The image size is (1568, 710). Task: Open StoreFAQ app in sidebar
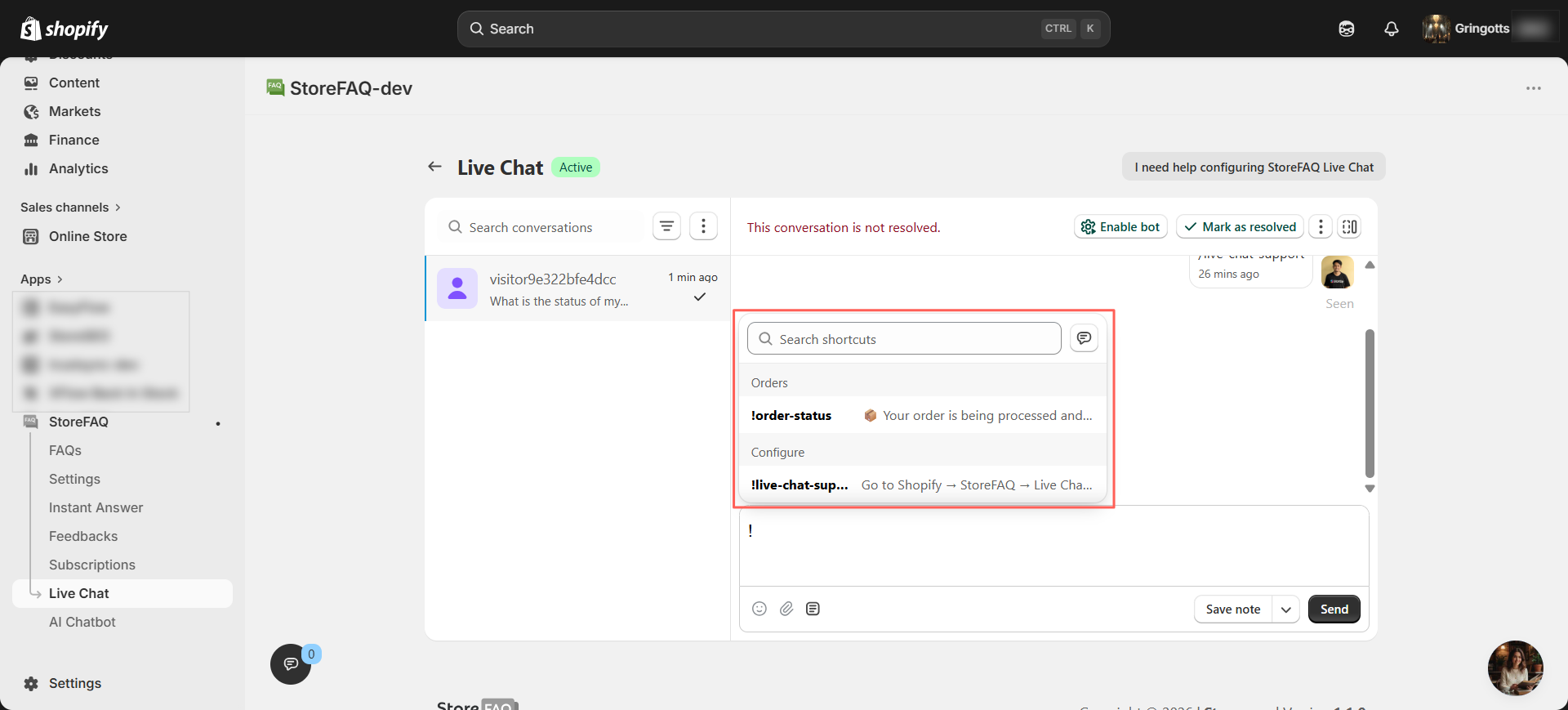pos(78,422)
